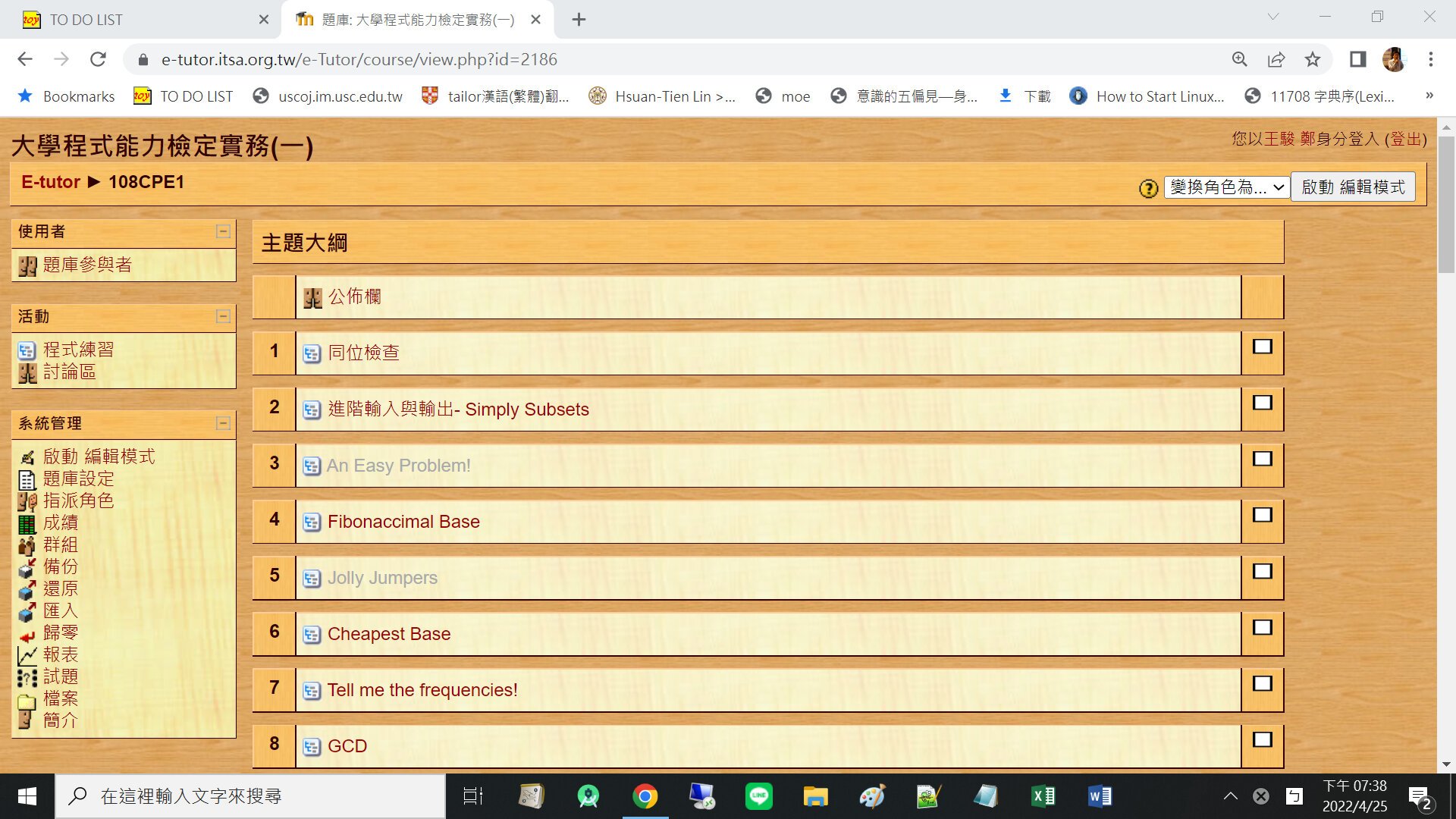Open LINE app from taskbar
This screenshot has height=819, width=1456.
(x=758, y=796)
